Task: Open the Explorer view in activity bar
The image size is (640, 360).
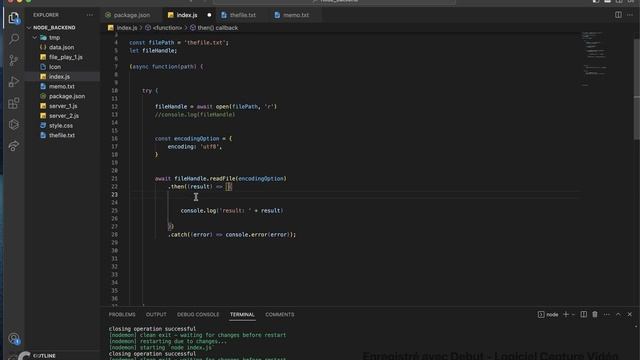Action: [x=14, y=18]
